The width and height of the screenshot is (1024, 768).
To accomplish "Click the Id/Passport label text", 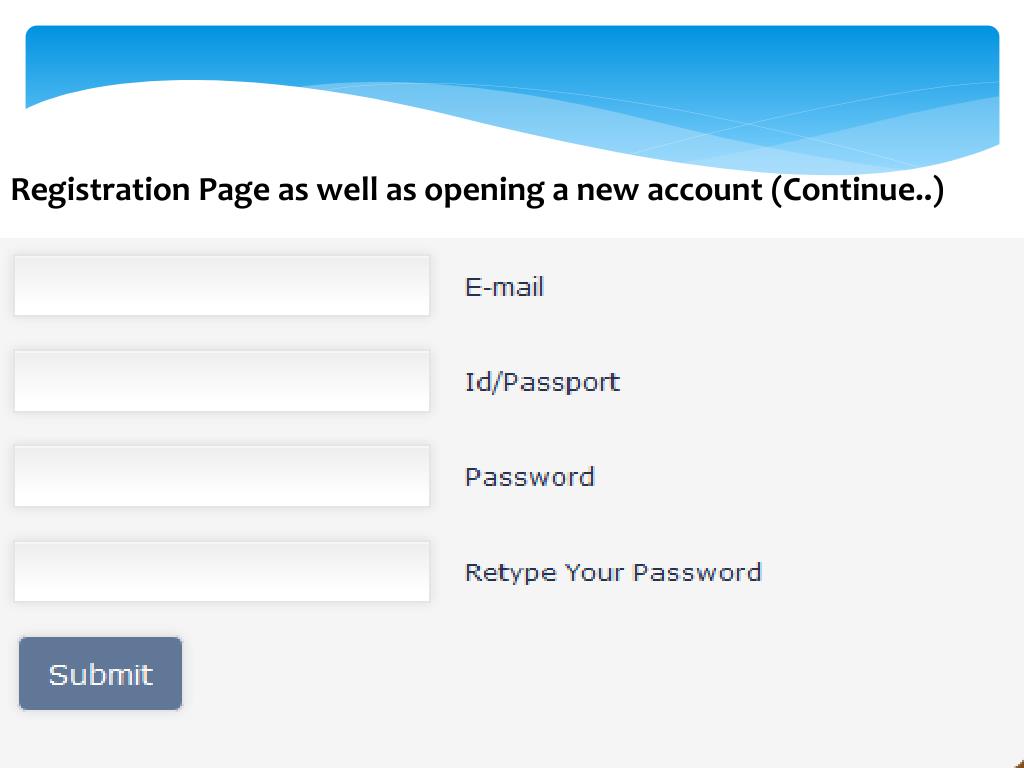I will [x=542, y=383].
